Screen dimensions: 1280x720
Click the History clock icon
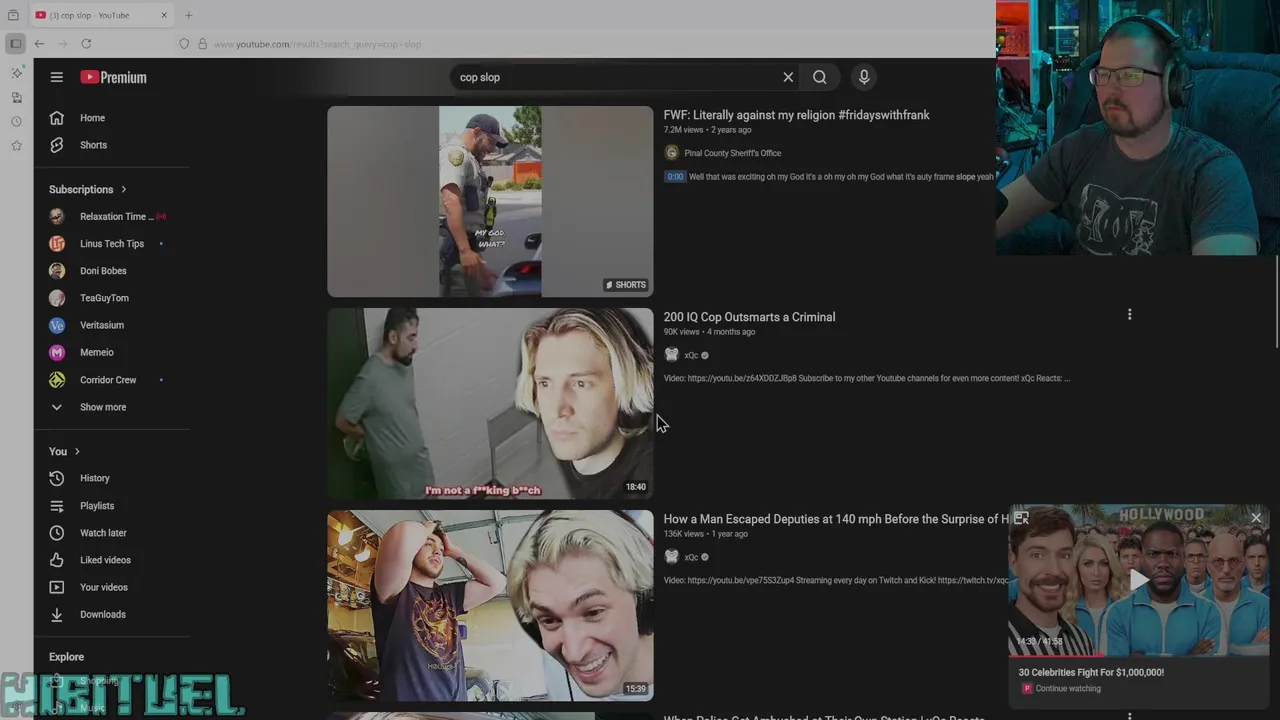click(57, 478)
